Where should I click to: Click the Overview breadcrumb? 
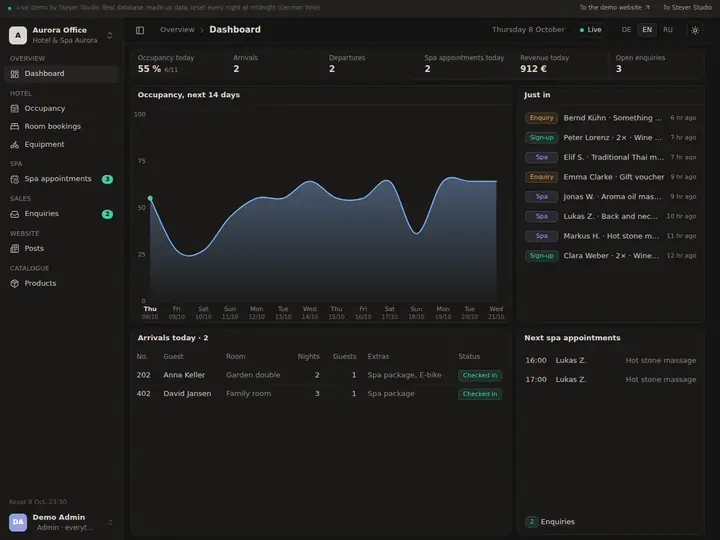(177, 30)
